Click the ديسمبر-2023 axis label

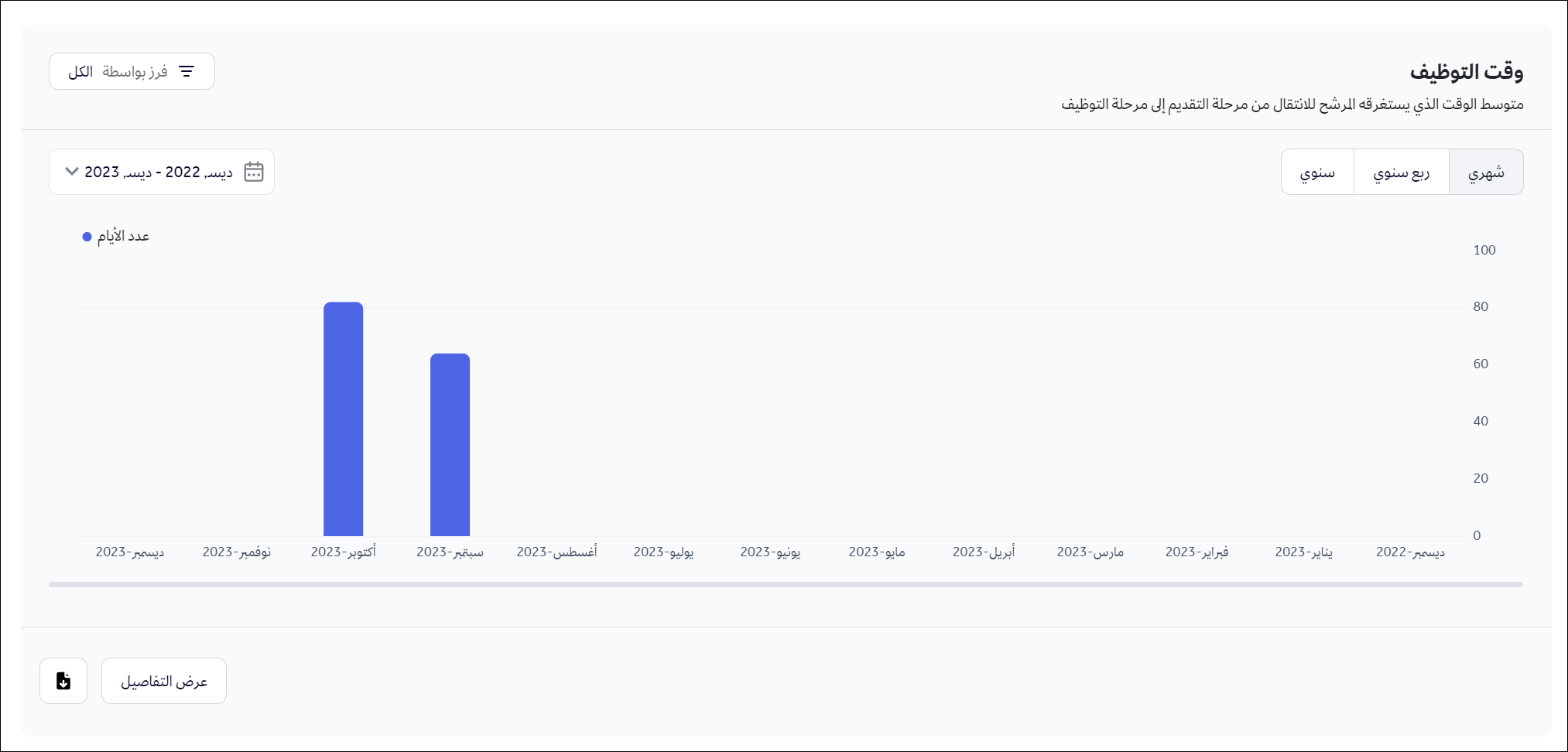[130, 552]
